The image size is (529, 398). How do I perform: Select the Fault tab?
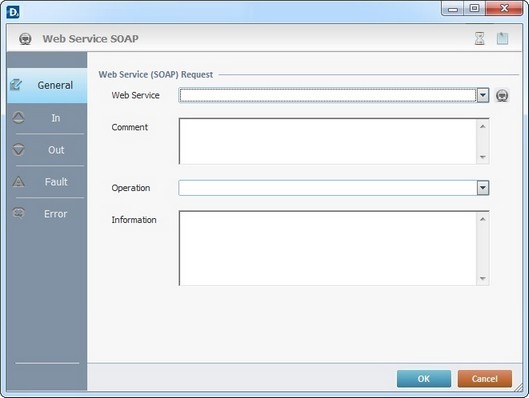[x=47, y=182]
